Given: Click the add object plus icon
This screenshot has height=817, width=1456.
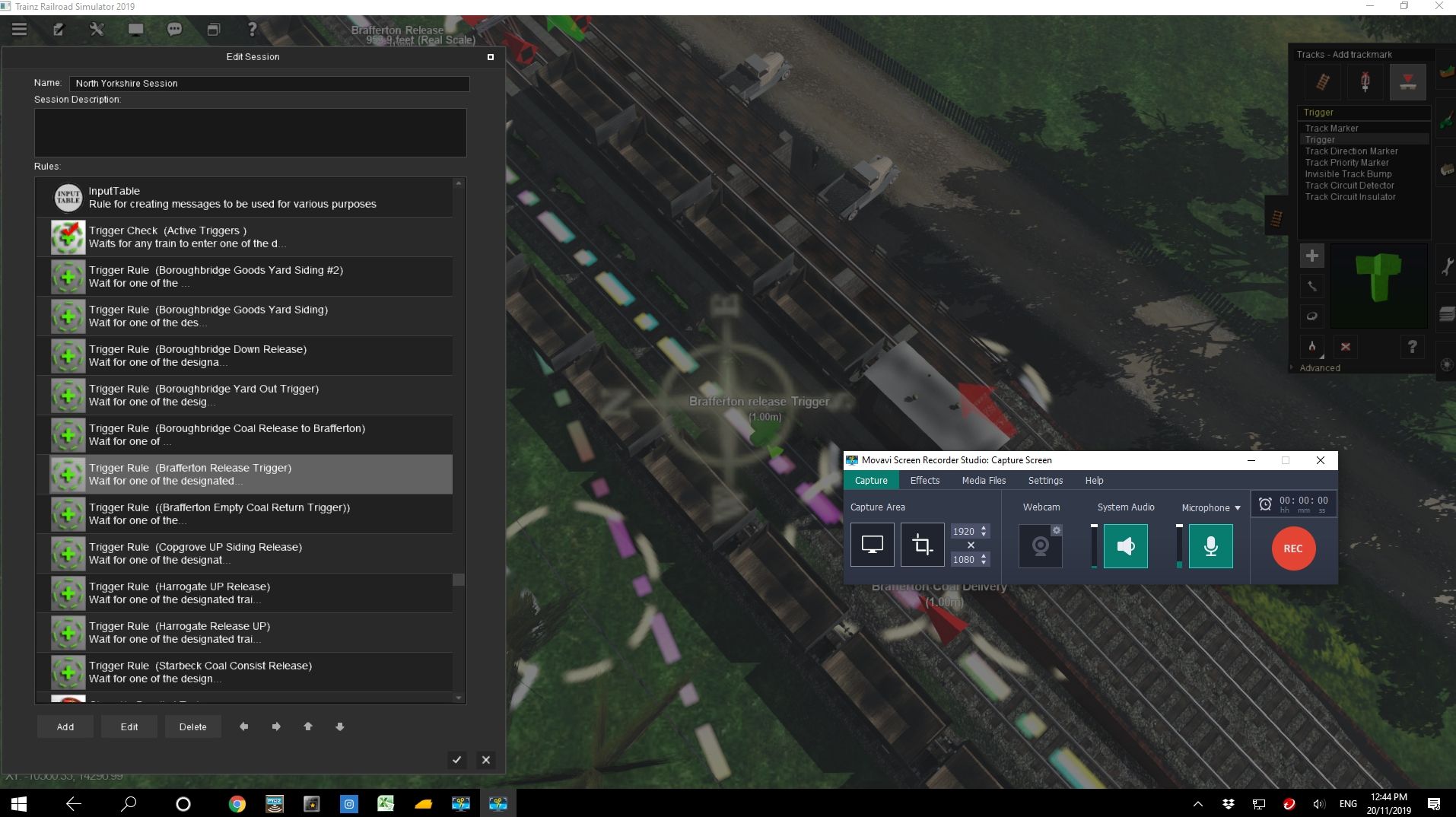Looking at the screenshot, I should click(x=1311, y=256).
